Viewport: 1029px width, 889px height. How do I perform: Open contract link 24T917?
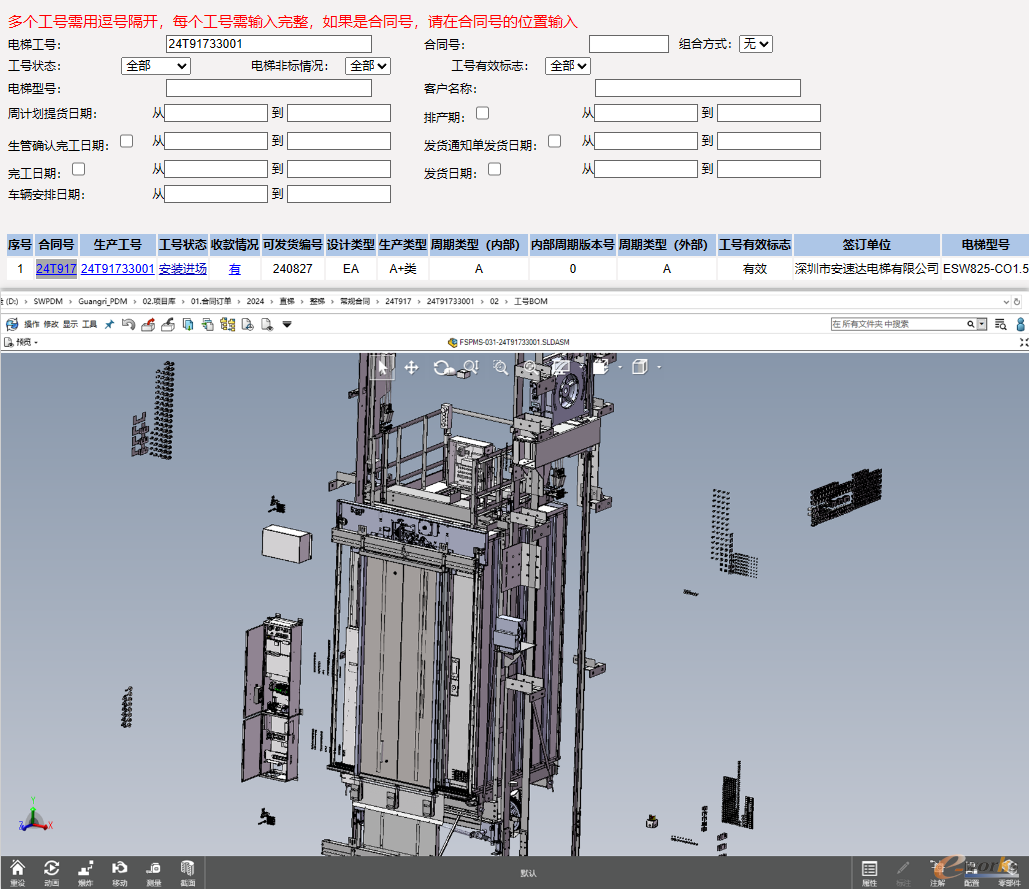[56, 269]
